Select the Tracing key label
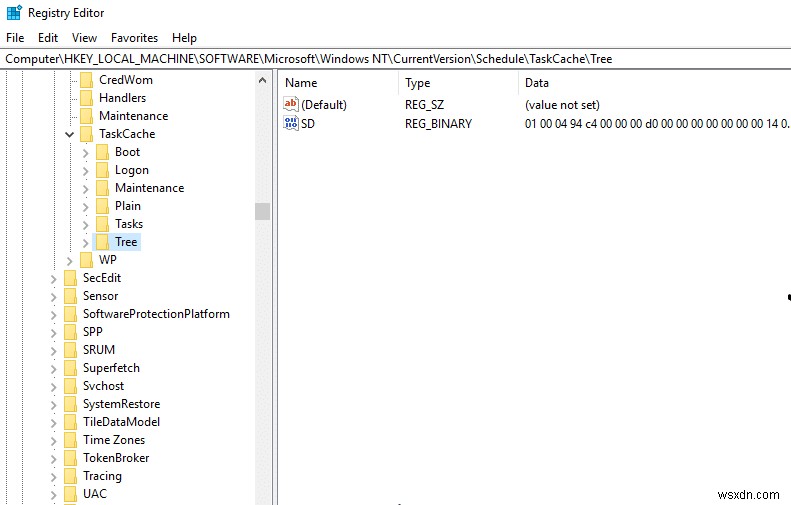The height and width of the screenshot is (505, 791). point(102,476)
